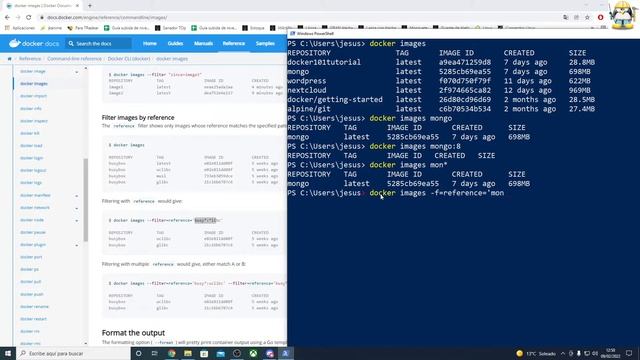Viewport: 640px width, 360px height.
Task: Open docker pull in the sidebar
Action: [31, 282]
